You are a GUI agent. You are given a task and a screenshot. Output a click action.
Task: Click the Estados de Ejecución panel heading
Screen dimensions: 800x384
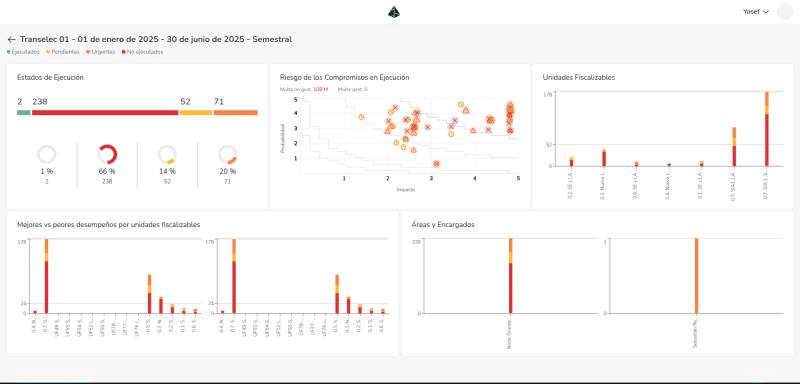(x=50, y=78)
